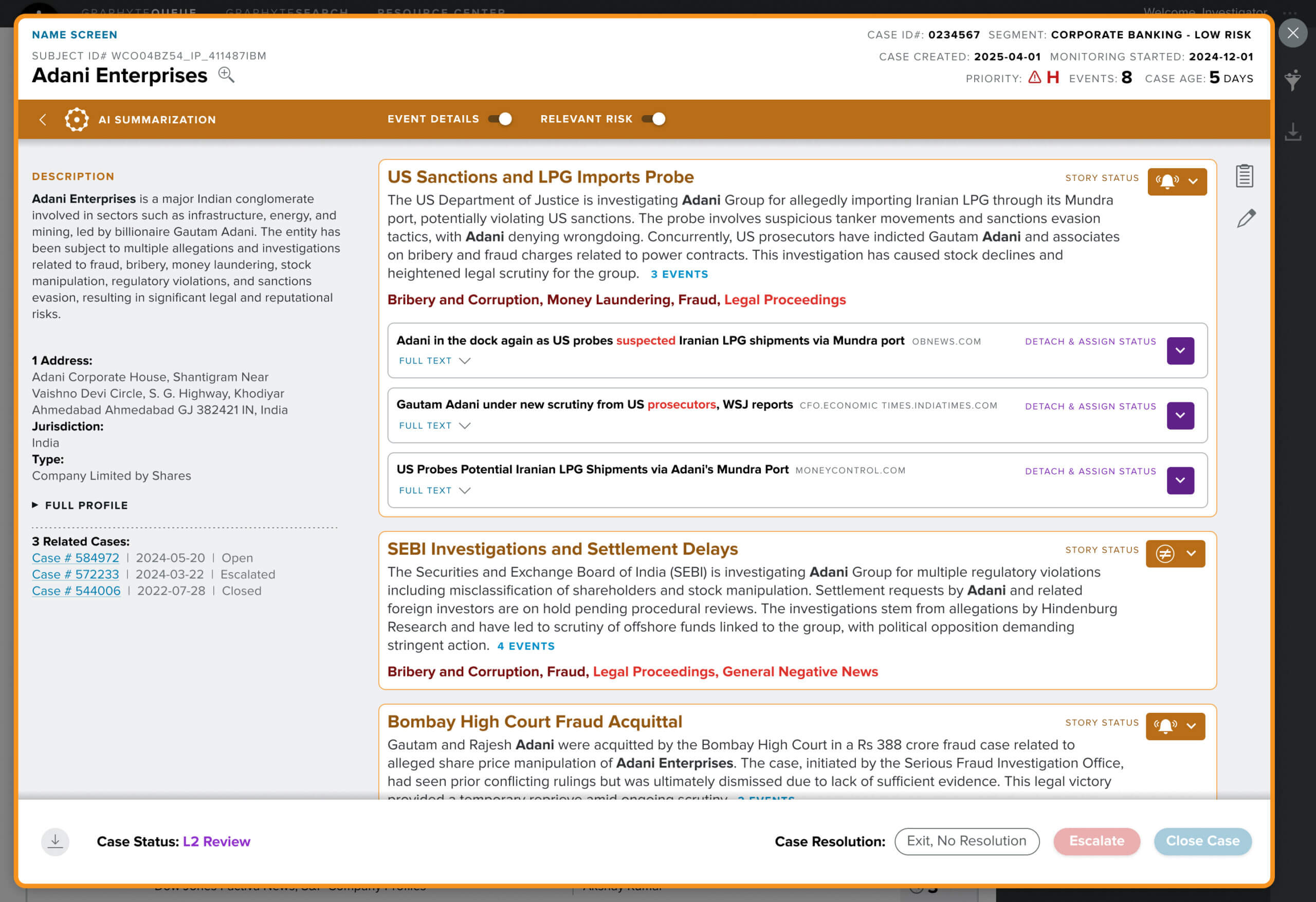Viewport: 1316px width, 902px height.
Task: Click the filter funnel icon at right edge
Action: [1292, 80]
